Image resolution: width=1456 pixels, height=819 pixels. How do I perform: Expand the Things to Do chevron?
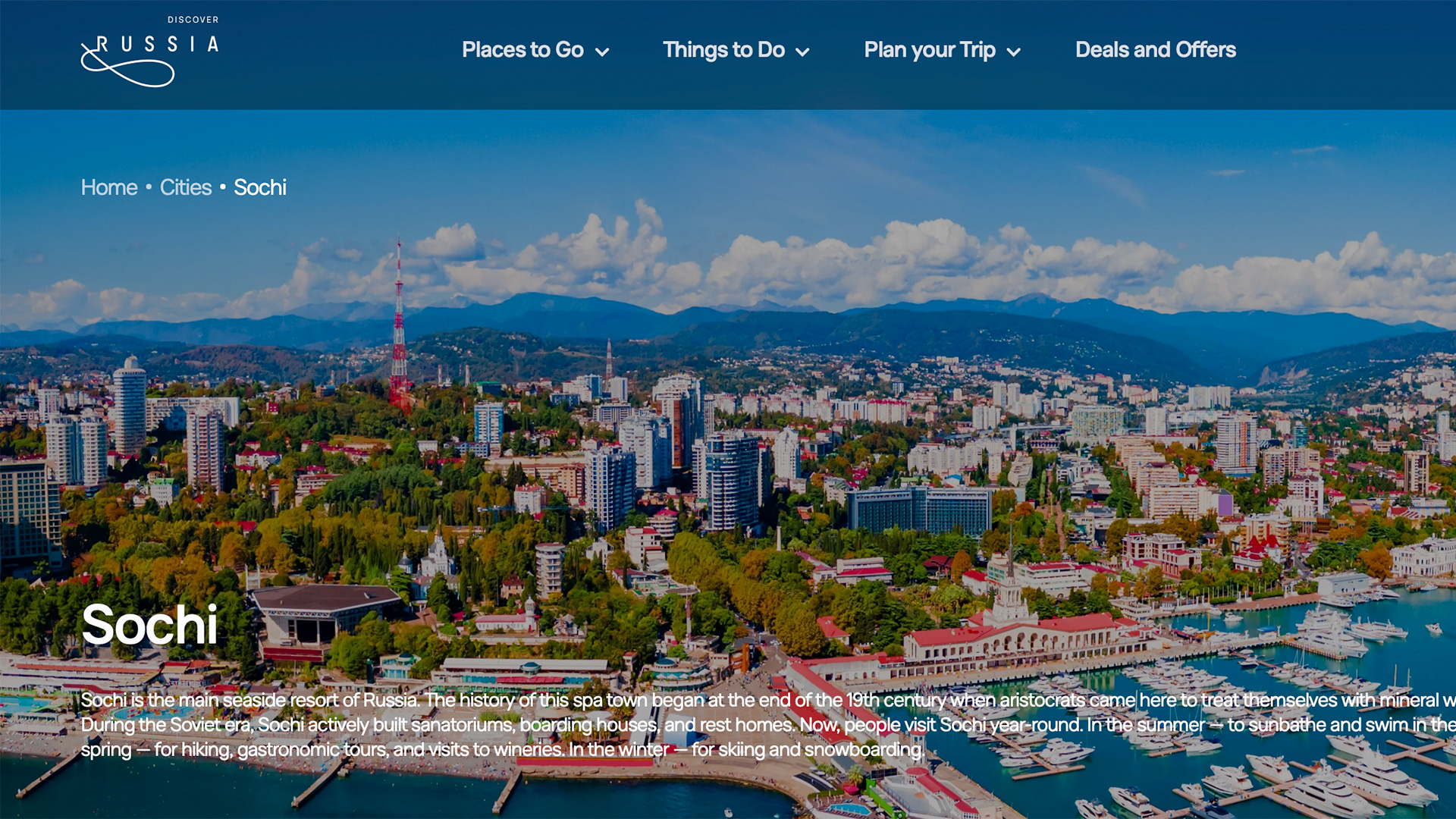(804, 52)
